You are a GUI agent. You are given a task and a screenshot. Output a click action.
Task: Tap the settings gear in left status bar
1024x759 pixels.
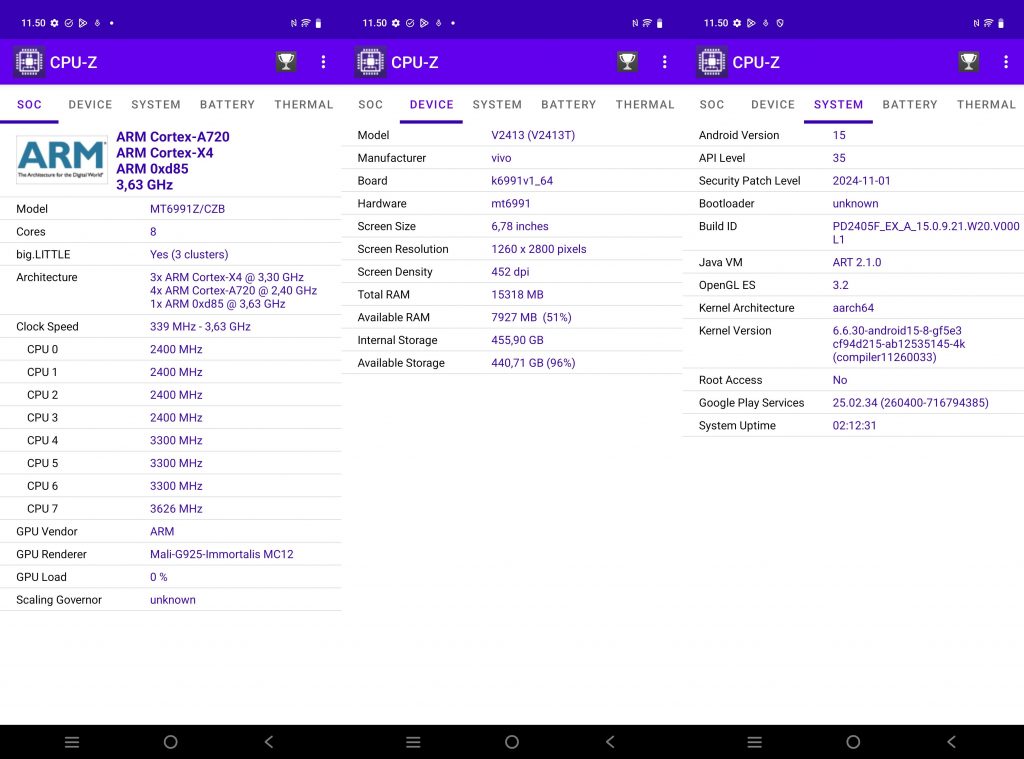54,23
